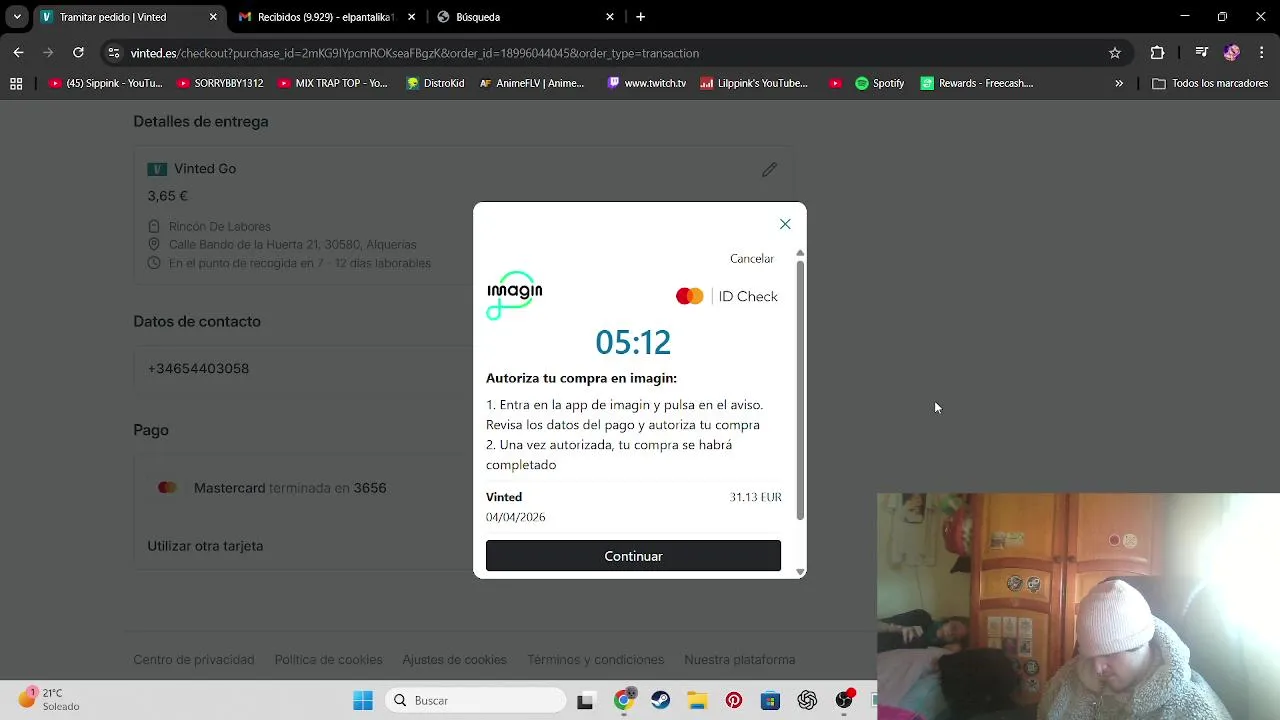Click the dialog's vertical scrollbar

coord(800,390)
